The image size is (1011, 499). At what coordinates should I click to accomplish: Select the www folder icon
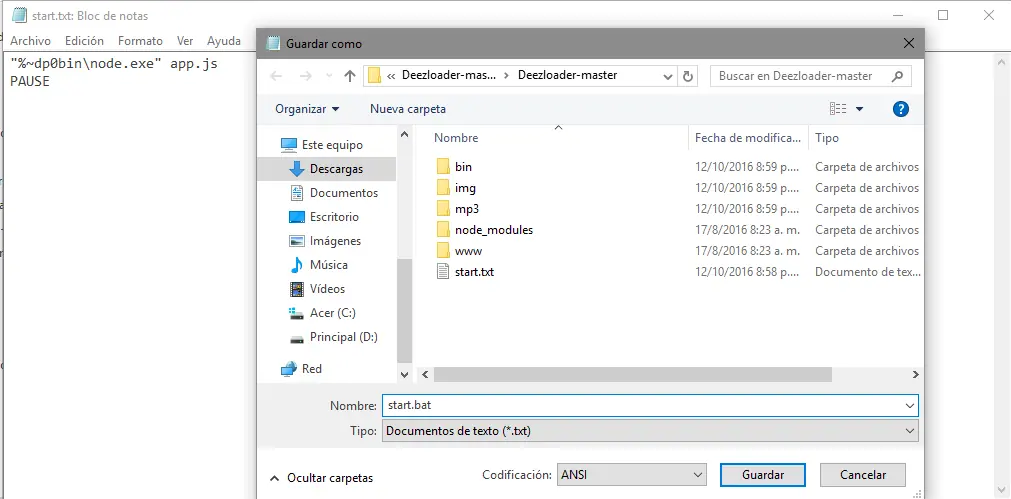pyautogui.click(x=443, y=251)
